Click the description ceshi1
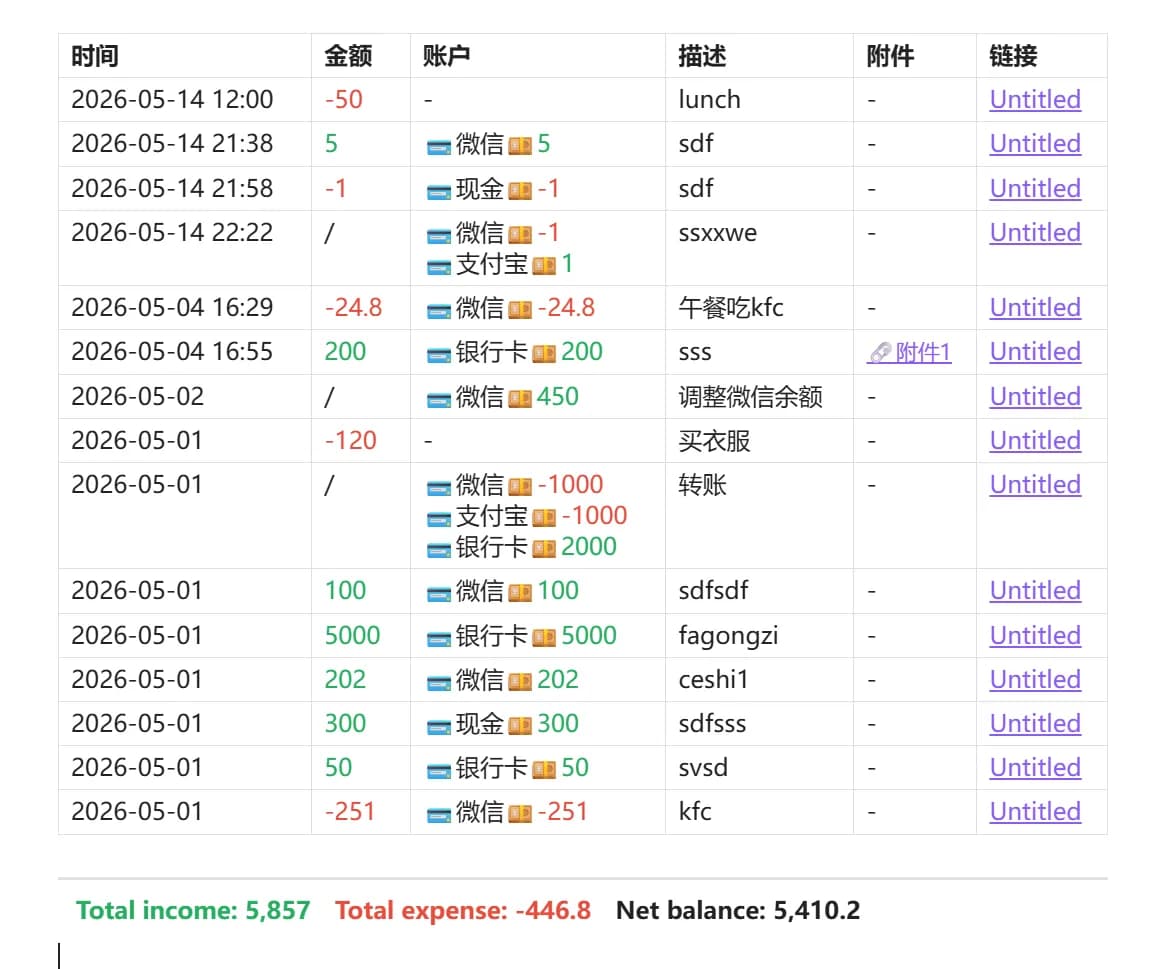1176x969 pixels. [x=713, y=680]
